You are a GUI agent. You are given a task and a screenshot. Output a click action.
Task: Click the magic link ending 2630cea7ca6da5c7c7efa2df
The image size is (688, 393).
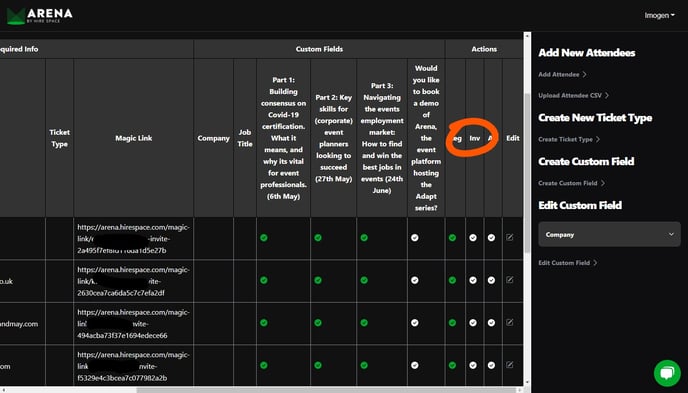click(133, 281)
